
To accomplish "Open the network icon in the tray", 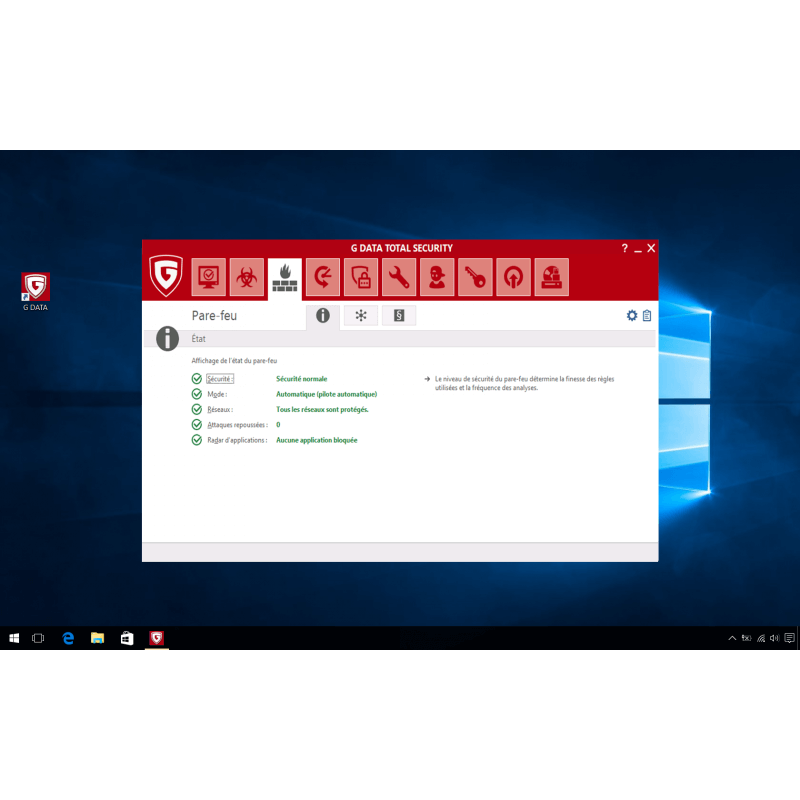I will pyautogui.click(x=761, y=638).
